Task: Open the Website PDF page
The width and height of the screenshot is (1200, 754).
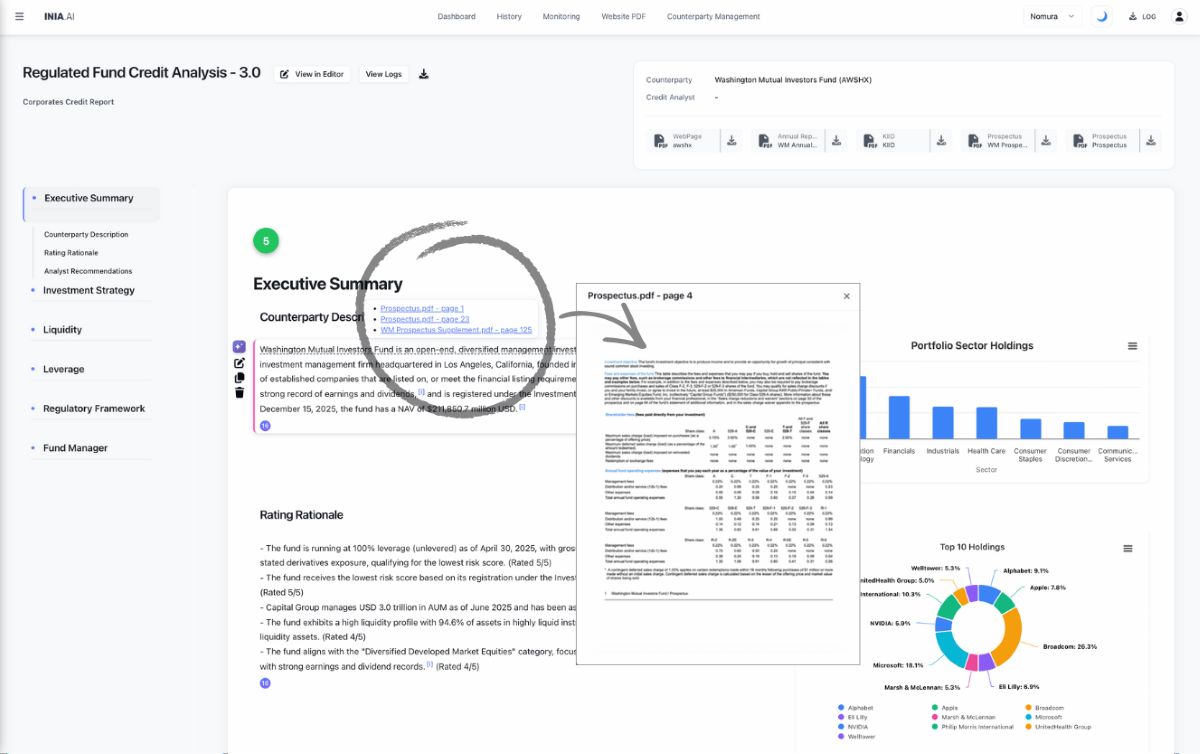Action: coord(623,17)
